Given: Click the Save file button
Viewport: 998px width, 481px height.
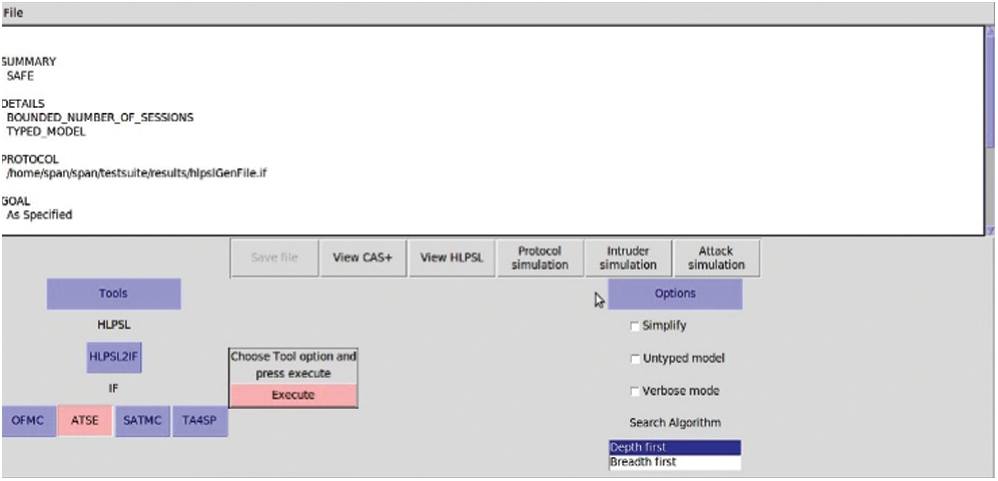Looking at the screenshot, I should click(274, 258).
